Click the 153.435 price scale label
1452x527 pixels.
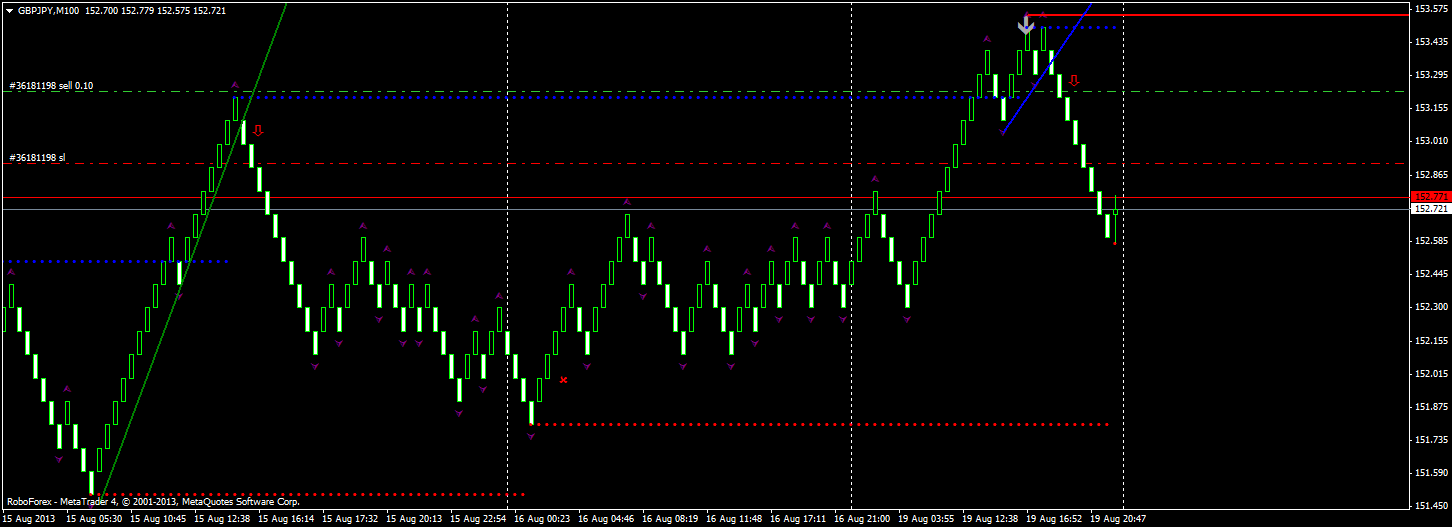point(1431,42)
